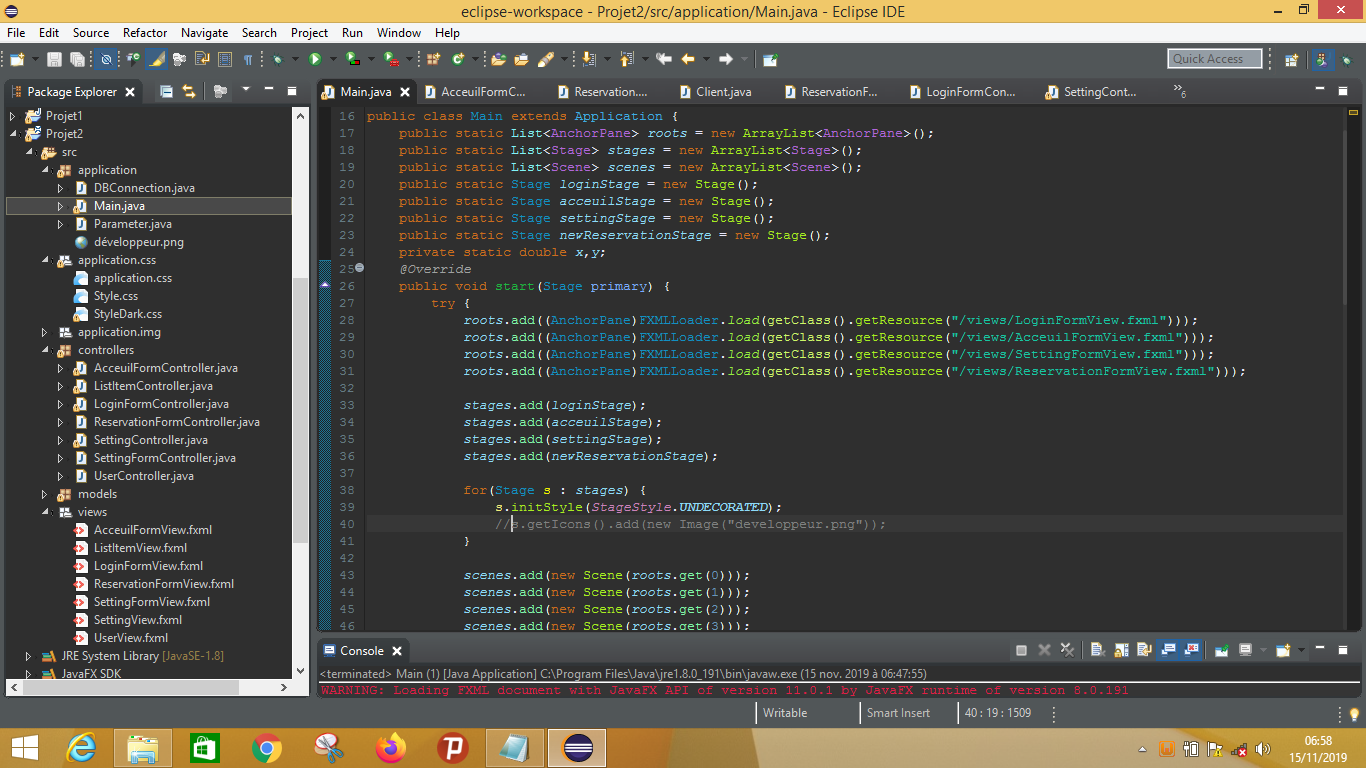Select DBConnection.java in Package Explorer

pos(144,188)
